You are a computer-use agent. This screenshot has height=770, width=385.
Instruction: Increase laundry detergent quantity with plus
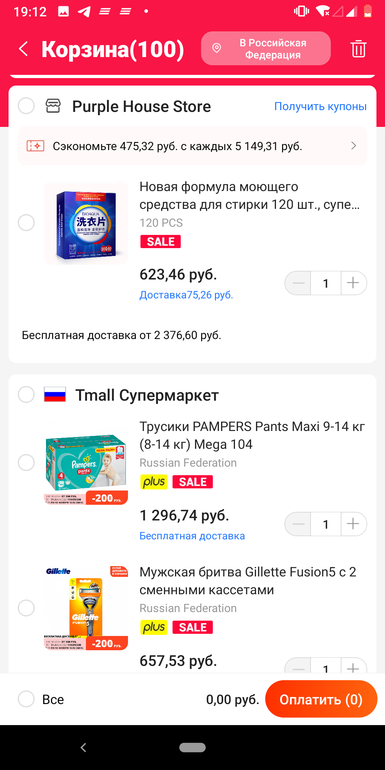tap(353, 283)
